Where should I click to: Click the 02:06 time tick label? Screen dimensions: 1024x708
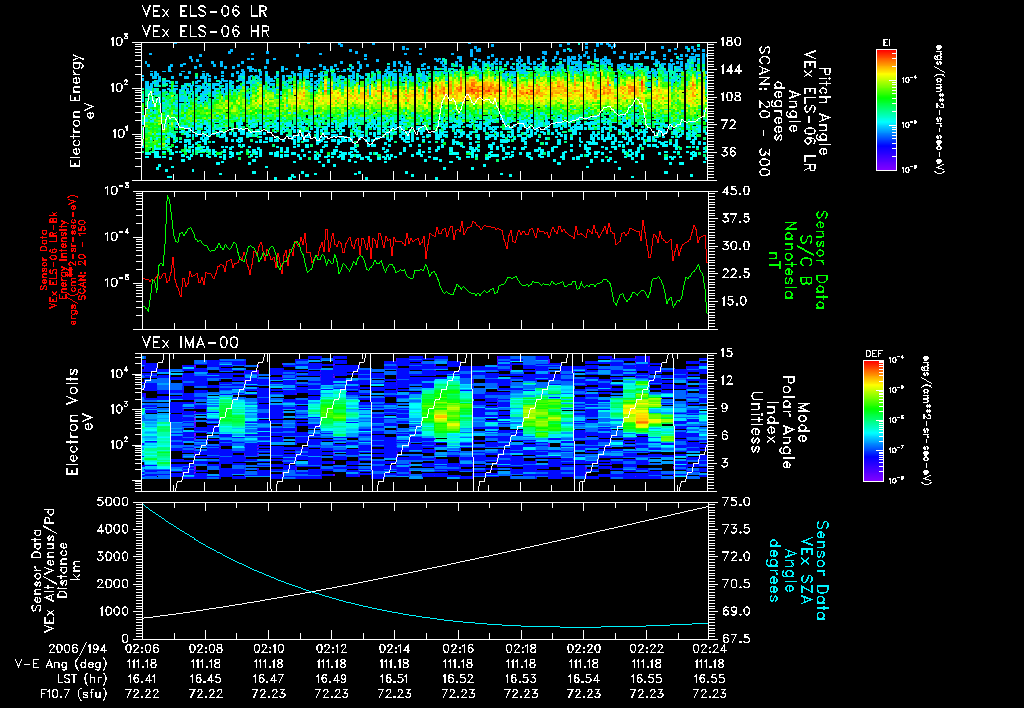coord(142,649)
